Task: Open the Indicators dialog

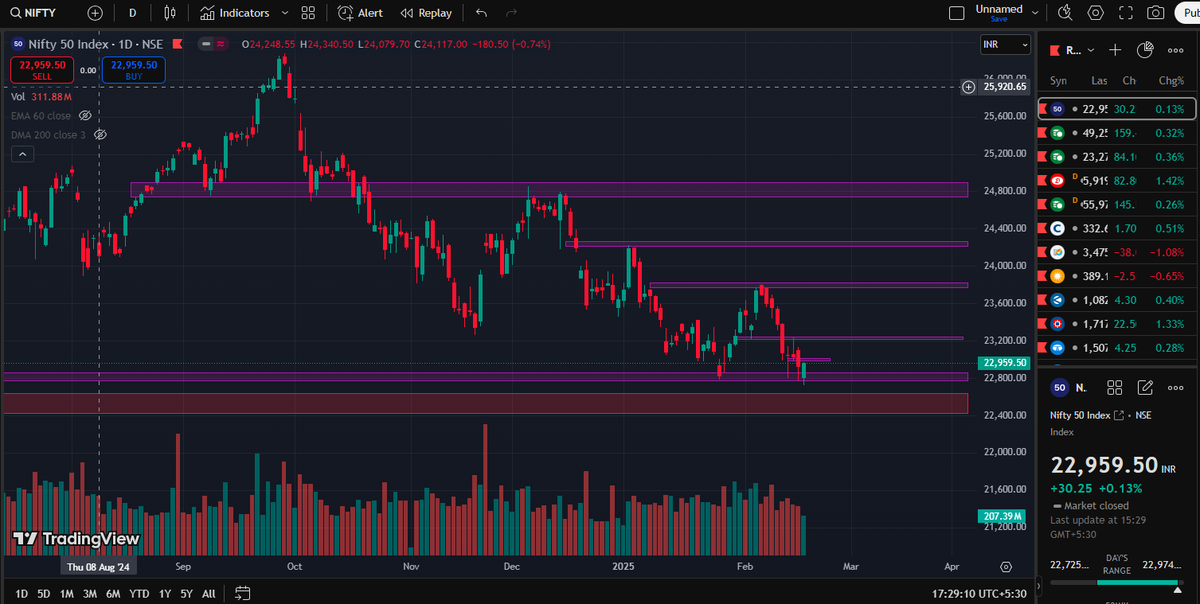Action: pyautogui.click(x=234, y=13)
